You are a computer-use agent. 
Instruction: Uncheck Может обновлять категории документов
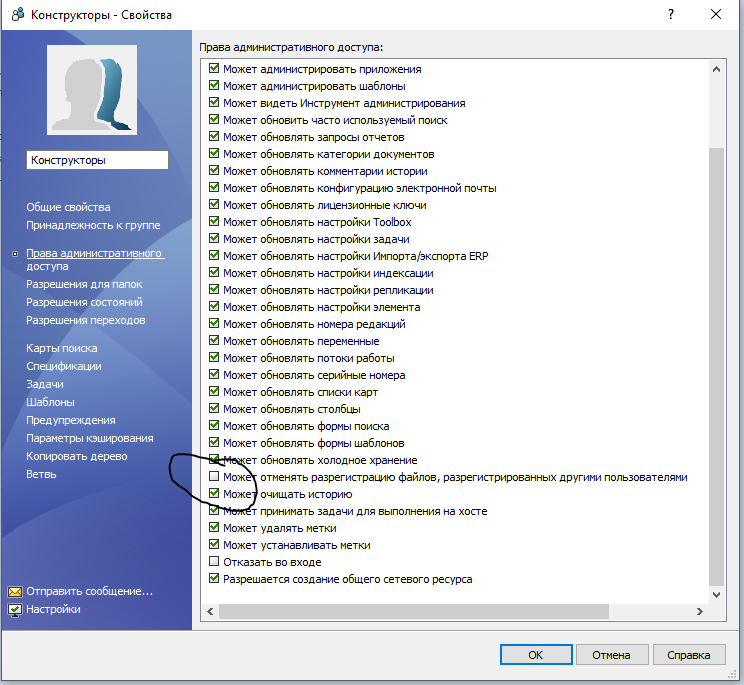214,154
